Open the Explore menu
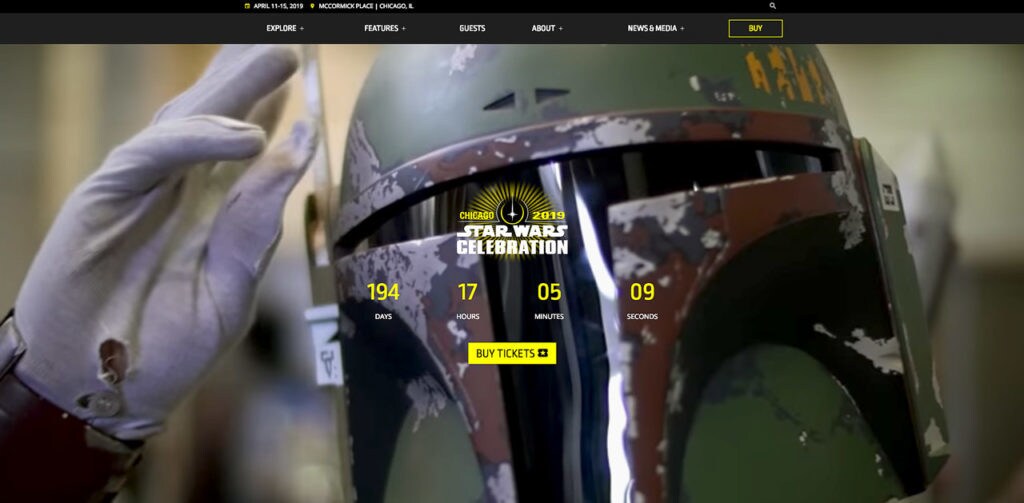 click(x=281, y=28)
